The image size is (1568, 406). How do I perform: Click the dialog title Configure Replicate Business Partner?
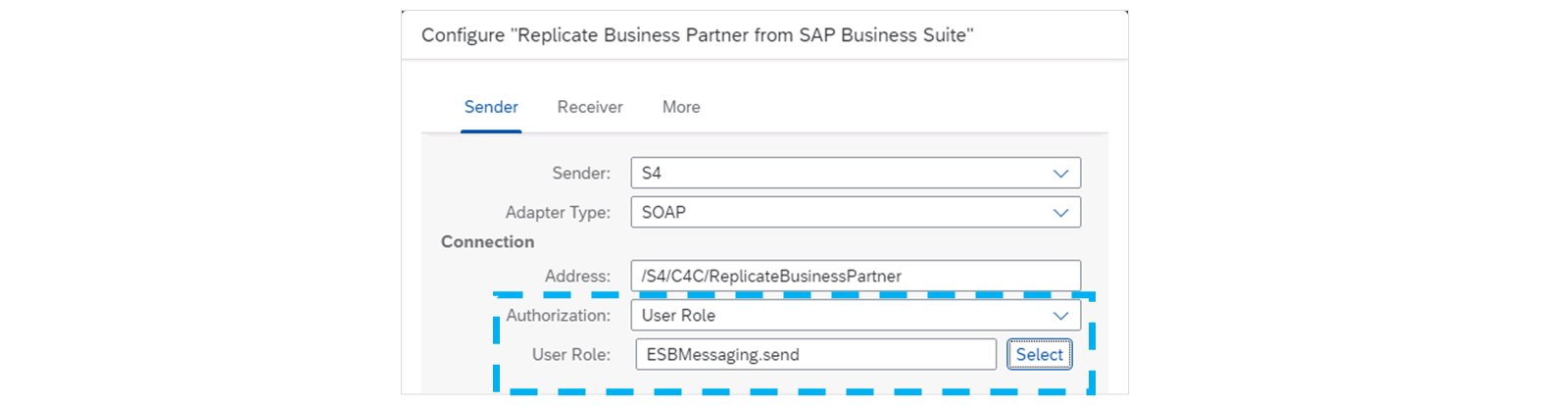[697, 35]
